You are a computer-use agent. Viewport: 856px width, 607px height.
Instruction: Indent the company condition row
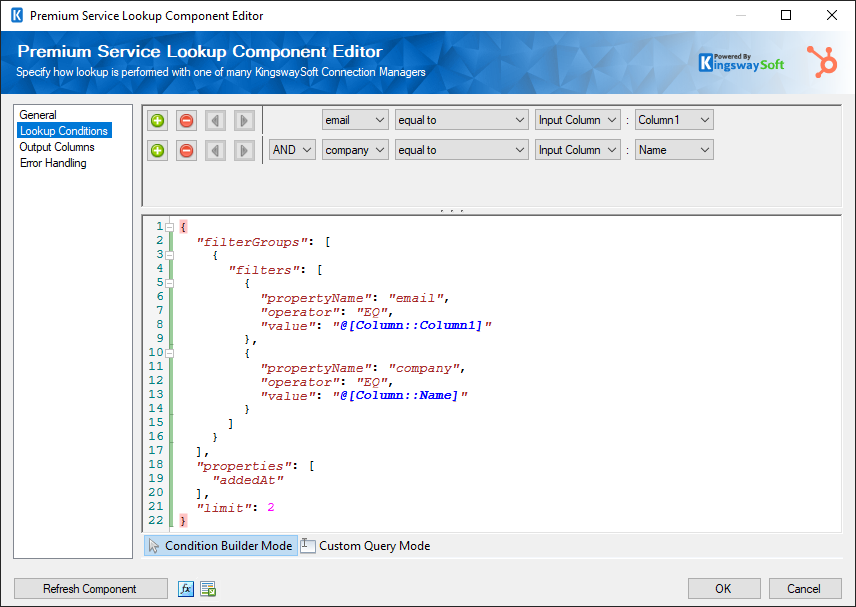tap(244, 150)
